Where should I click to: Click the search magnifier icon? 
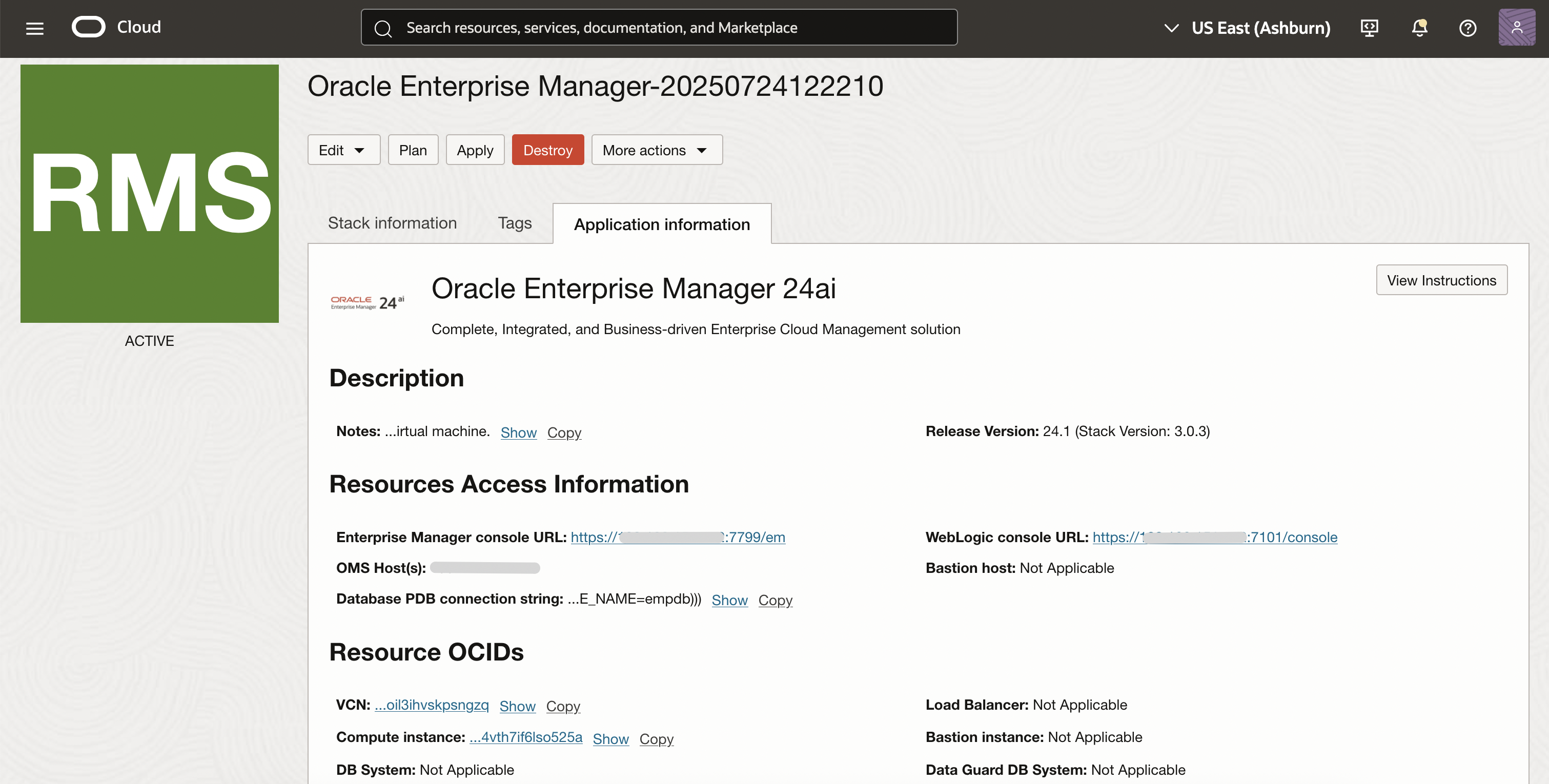tap(383, 28)
